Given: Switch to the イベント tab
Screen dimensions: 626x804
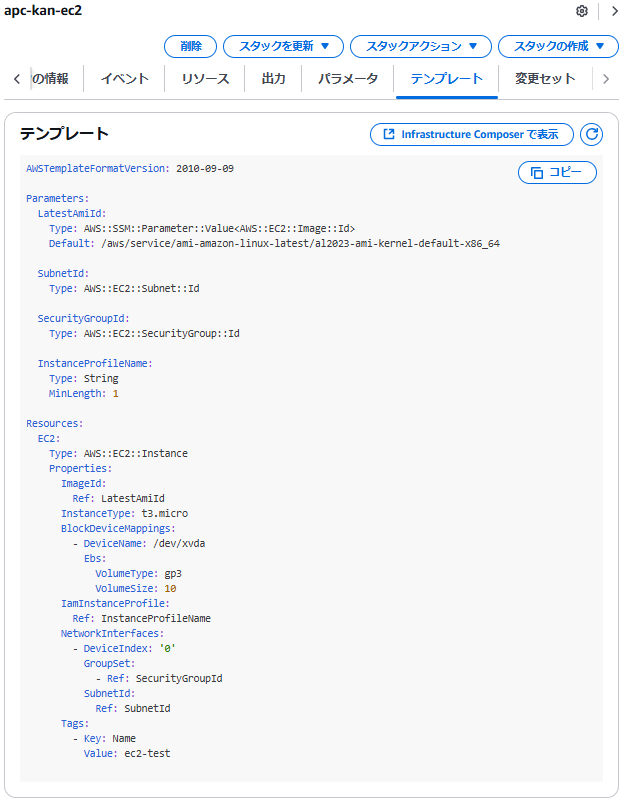Looking at the screenshot, I should [x=125, y=78].
